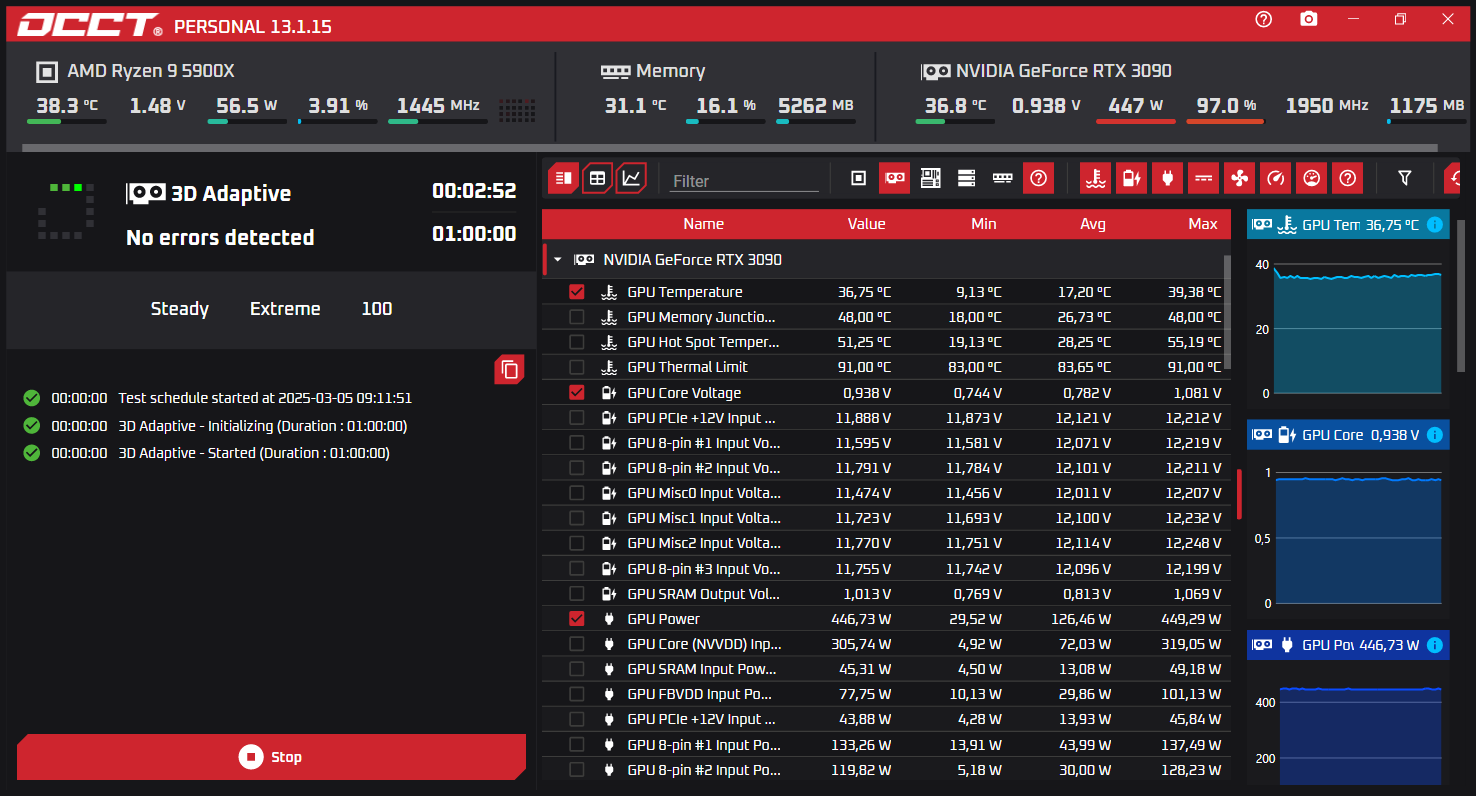Open info for GPU Power graph
The height and width of the screenshot is (796, 1476).
[x=1434, y=645]
